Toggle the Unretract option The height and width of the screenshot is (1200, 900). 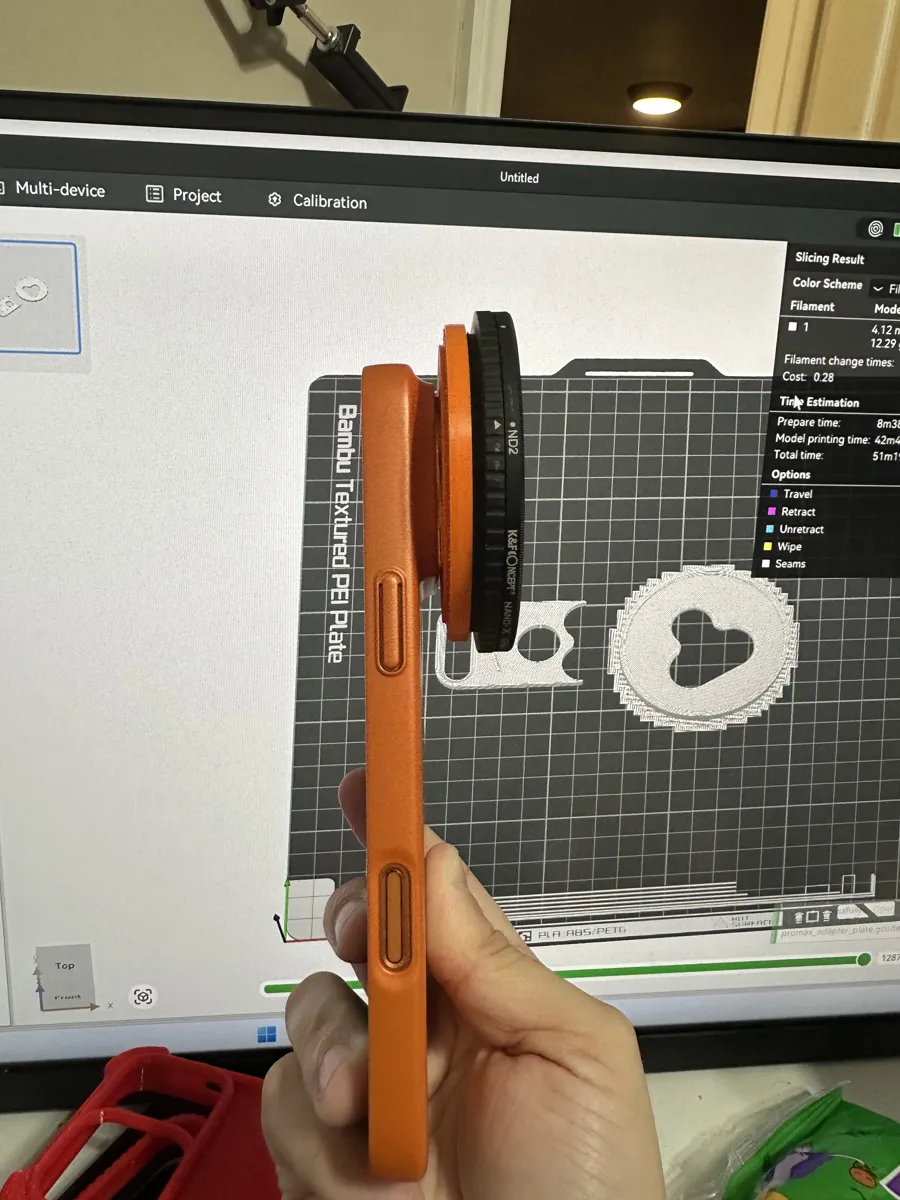796,529
